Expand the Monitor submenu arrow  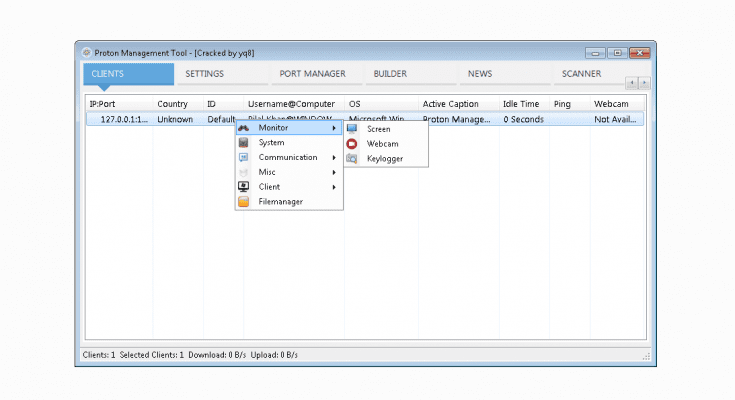pos(334,128)
